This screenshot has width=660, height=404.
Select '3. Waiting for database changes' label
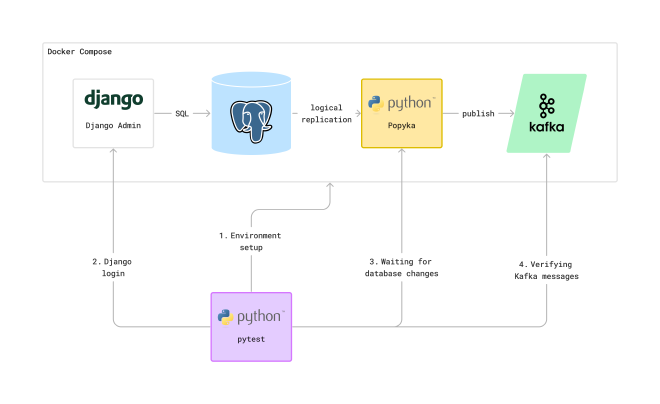402,267
